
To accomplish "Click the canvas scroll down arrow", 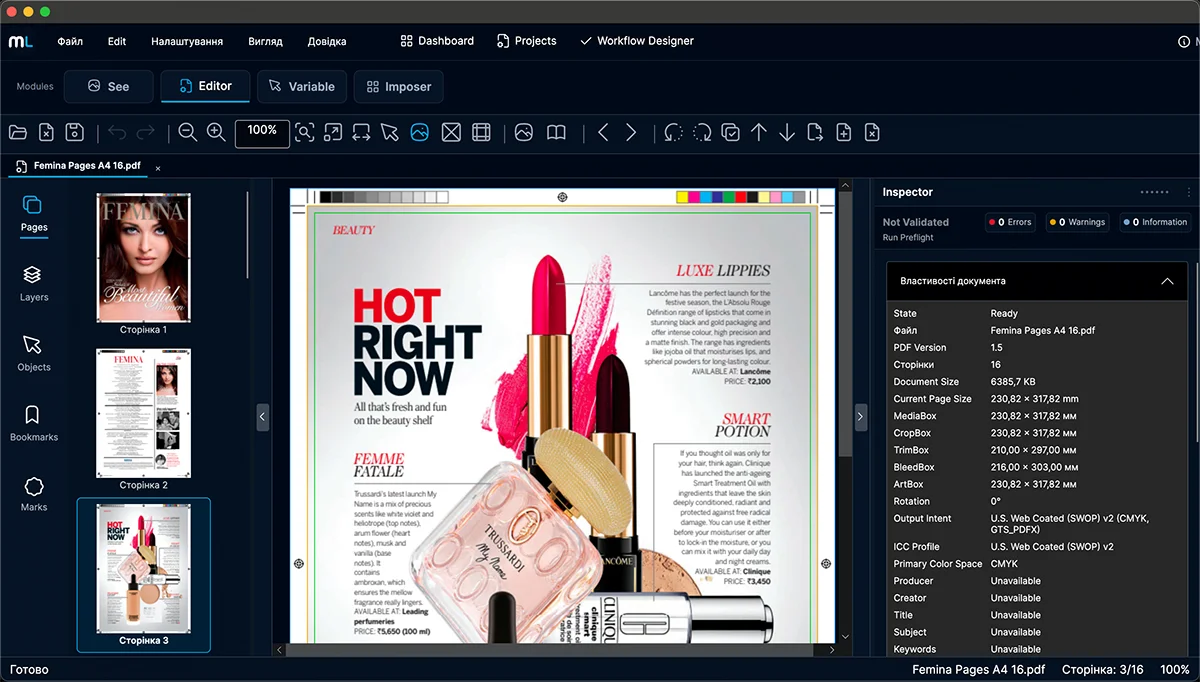I will point(845,636).
